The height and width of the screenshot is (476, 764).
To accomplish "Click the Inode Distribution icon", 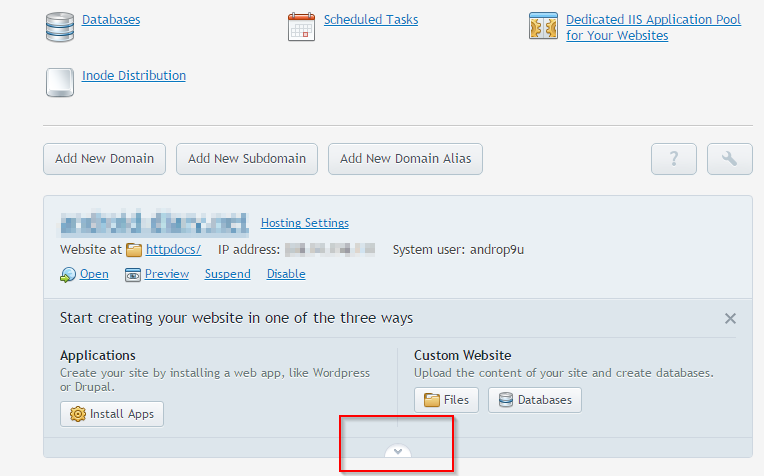I will tap(60, 82).
